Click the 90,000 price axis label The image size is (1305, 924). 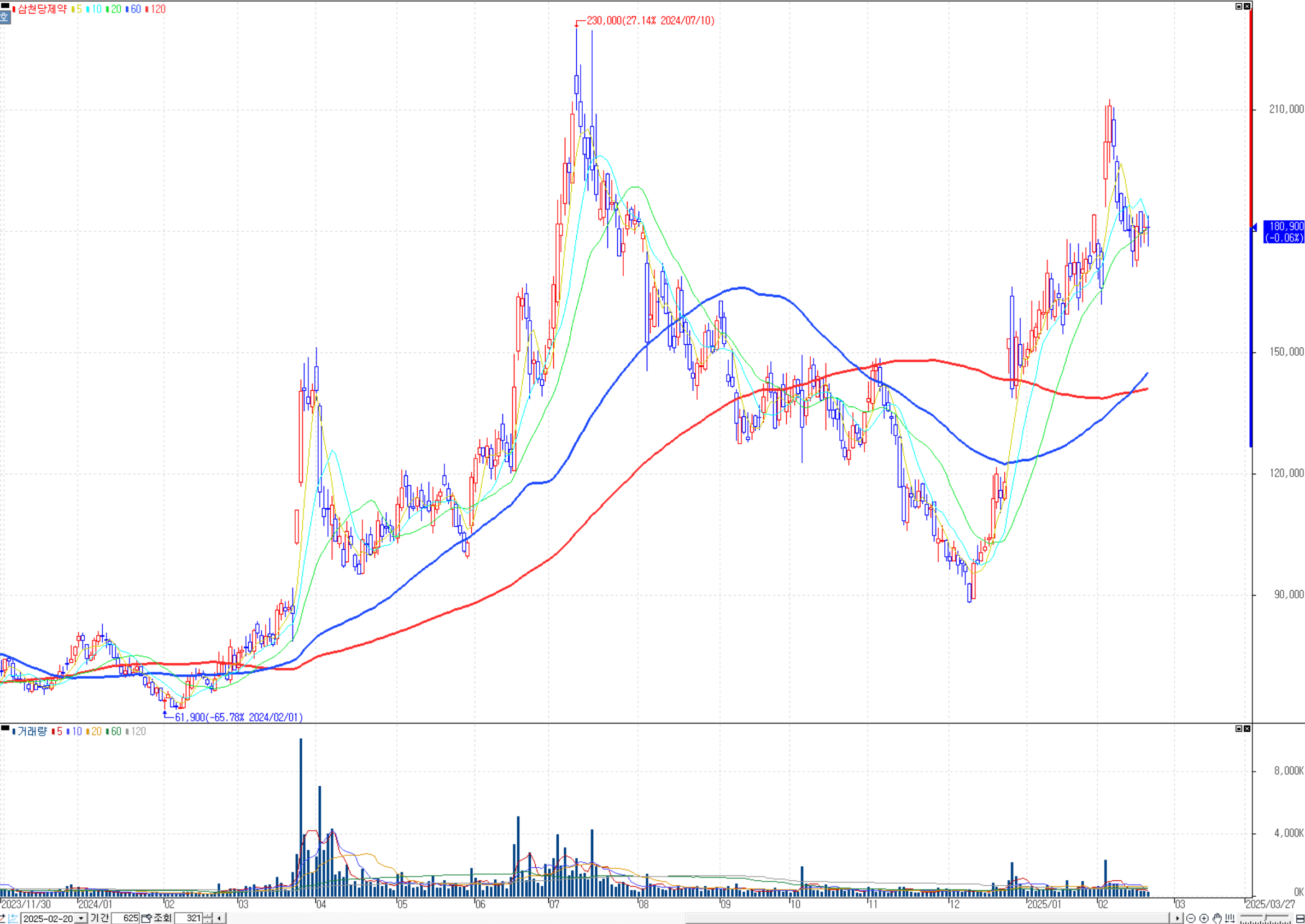[x=1289, y=594]
